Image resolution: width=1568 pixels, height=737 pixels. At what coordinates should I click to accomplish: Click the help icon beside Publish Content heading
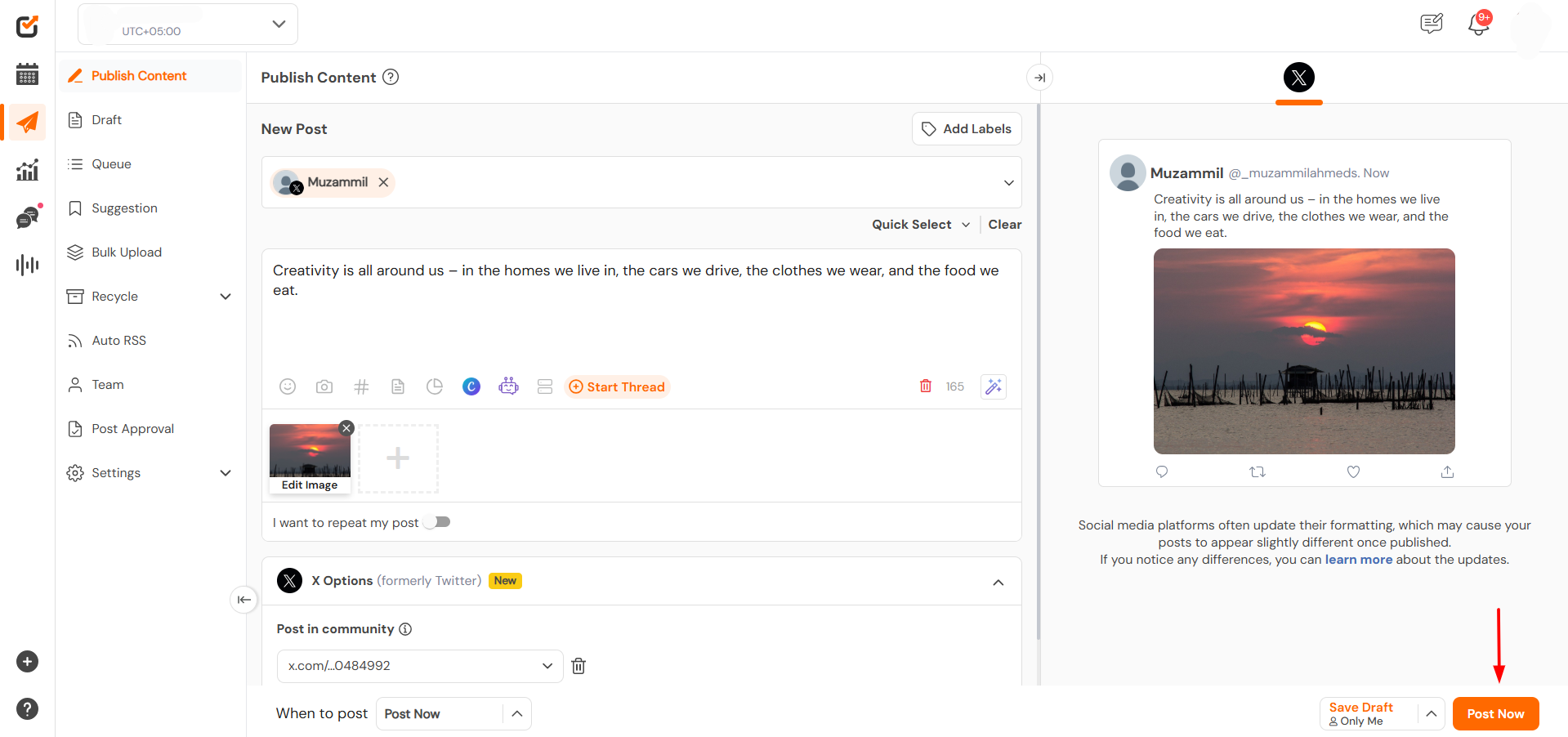(x=391, y=77)
